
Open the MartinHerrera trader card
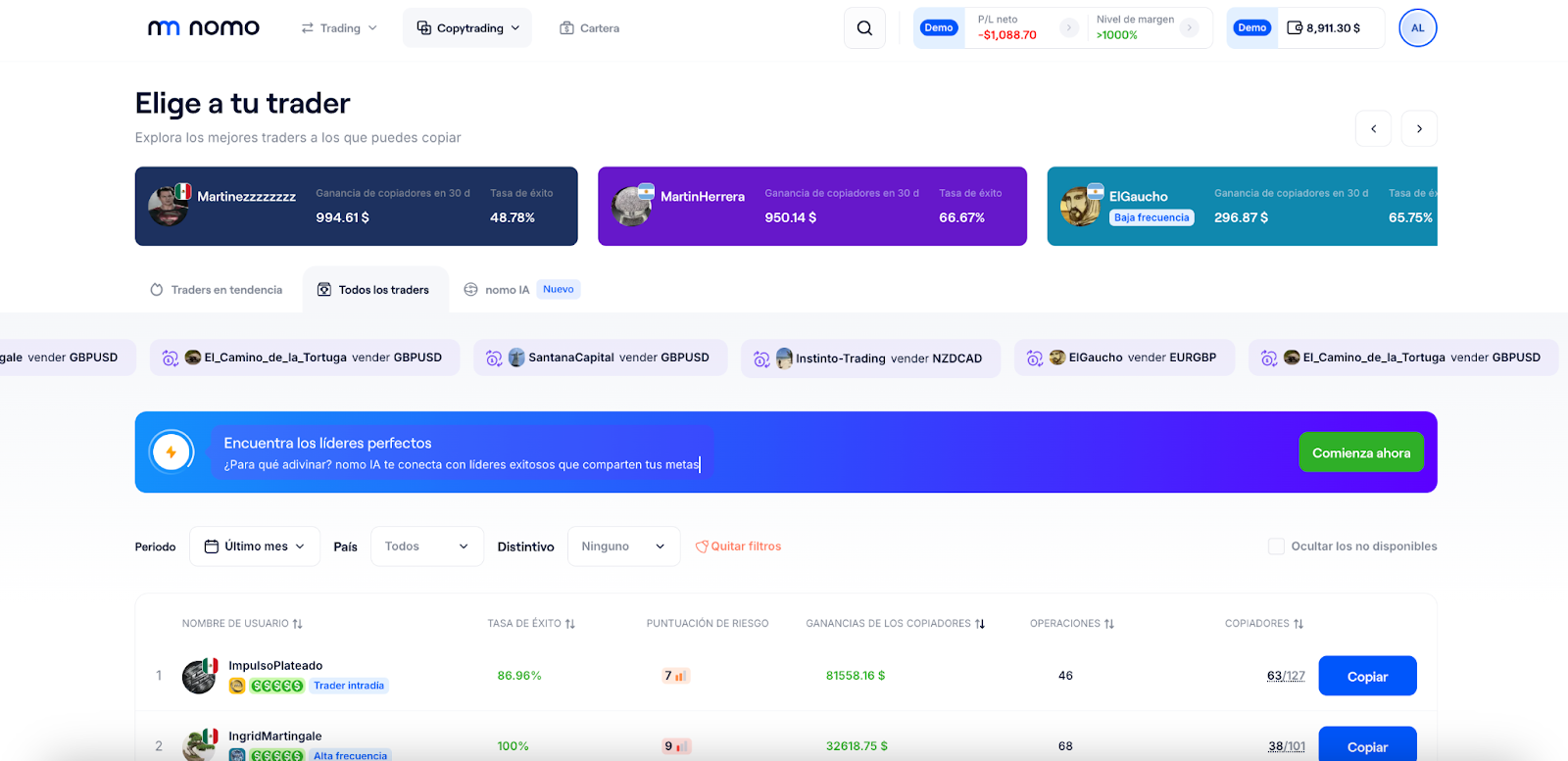coord(812,206)
